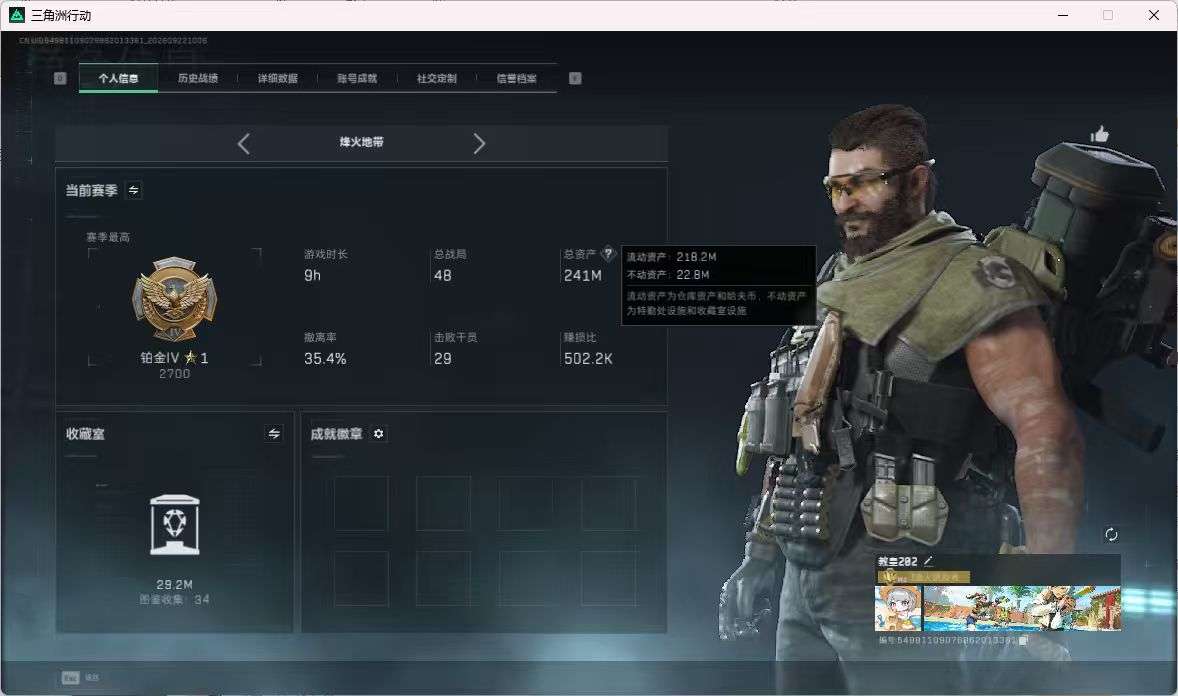Screen dimensions: 1178x696
Task: Select the 个人信息 tab
Action: [118, 78]
